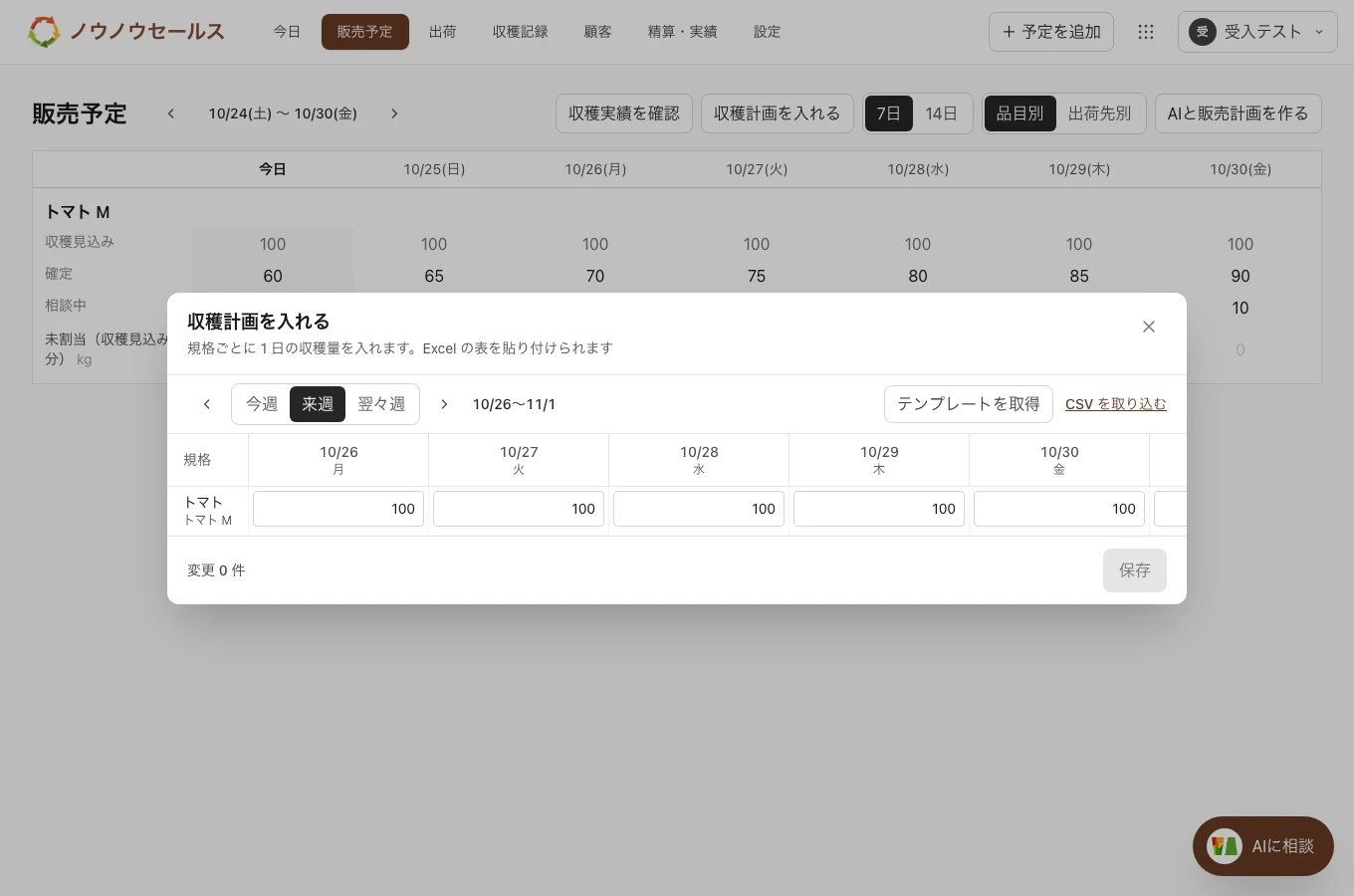The image size is (1354, 896).
Task: Click the 確定 value 75 for 10/27
Action: coord(757,276)
